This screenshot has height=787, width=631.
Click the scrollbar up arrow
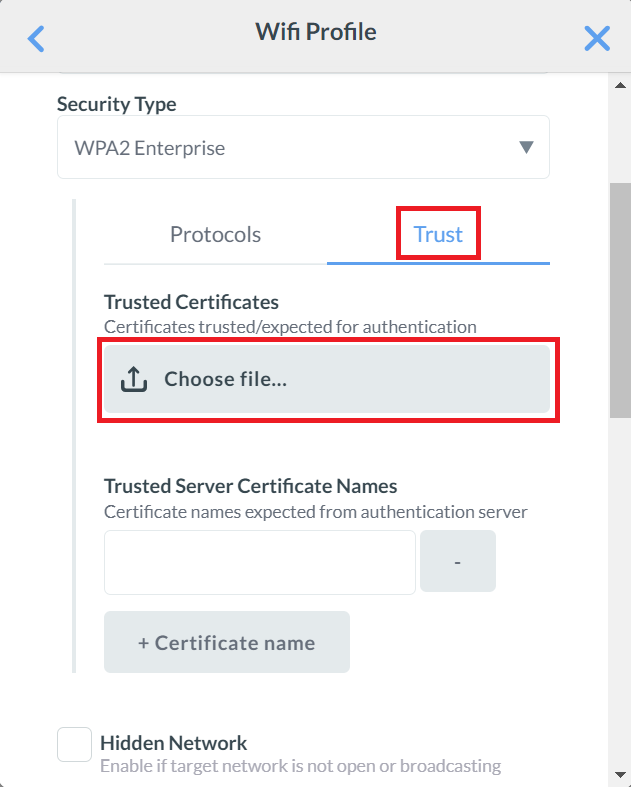coord(620,84)
